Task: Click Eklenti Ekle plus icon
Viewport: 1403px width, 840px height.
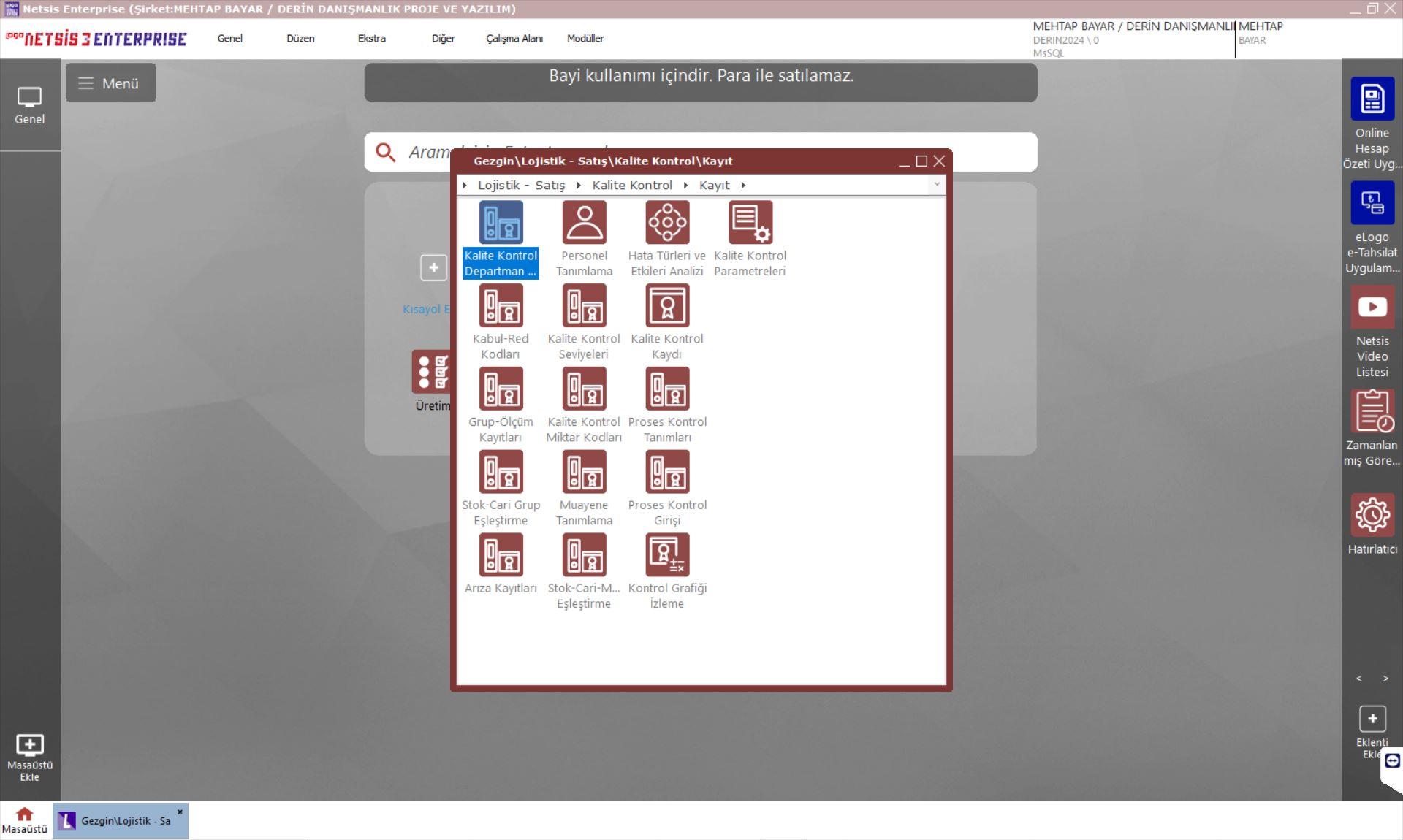Action: pos(1372,719)
